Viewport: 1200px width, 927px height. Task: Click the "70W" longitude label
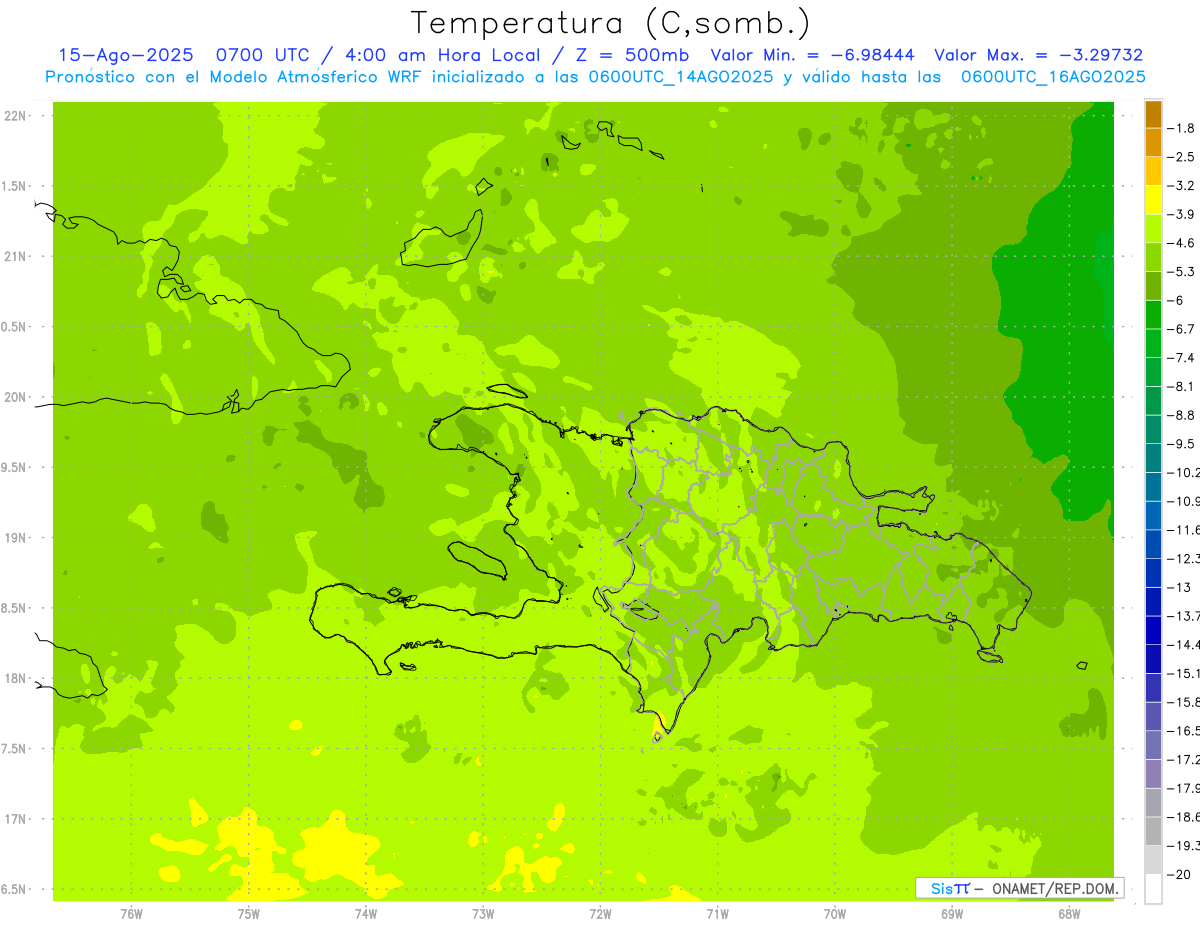(x=835, y=914)
